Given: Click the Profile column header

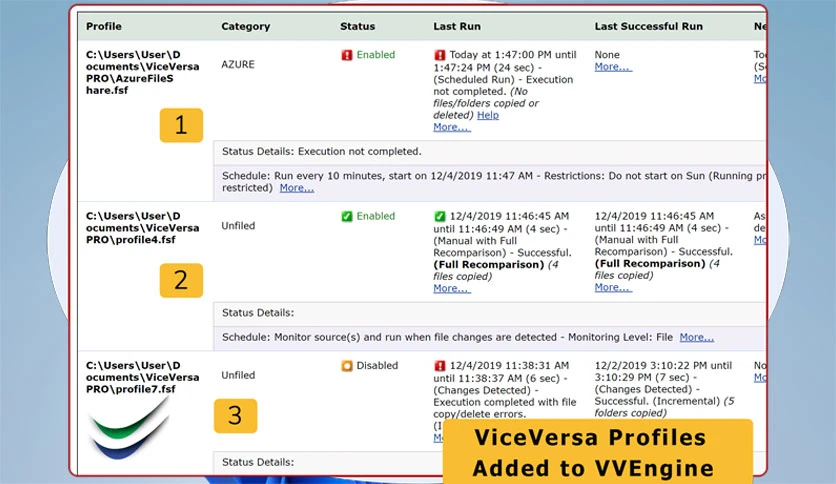Looking at the screenshot, I should tap(104, 26).
